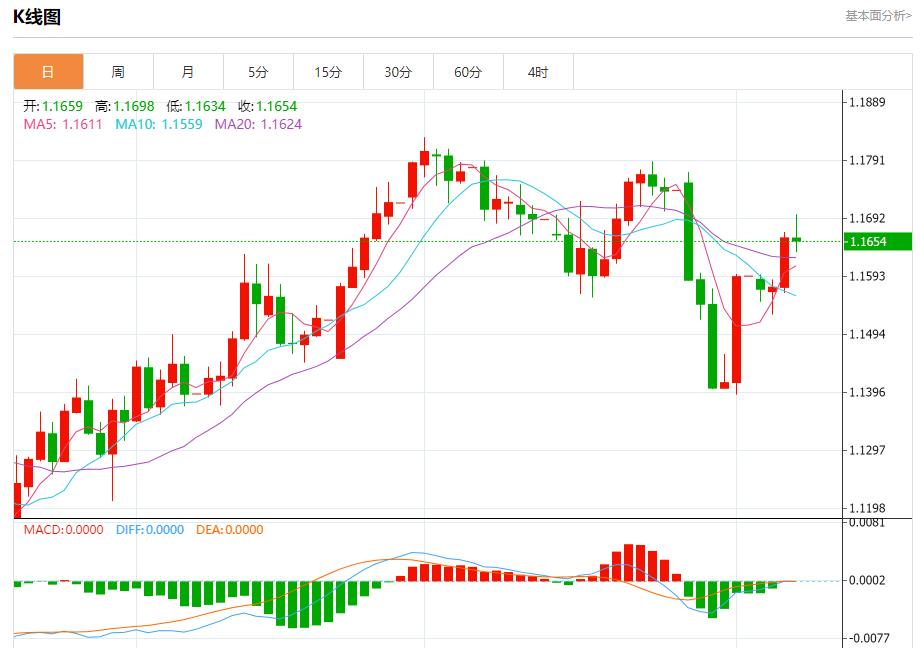Open the 月 (monthly) K-line view

coord(187,71)
